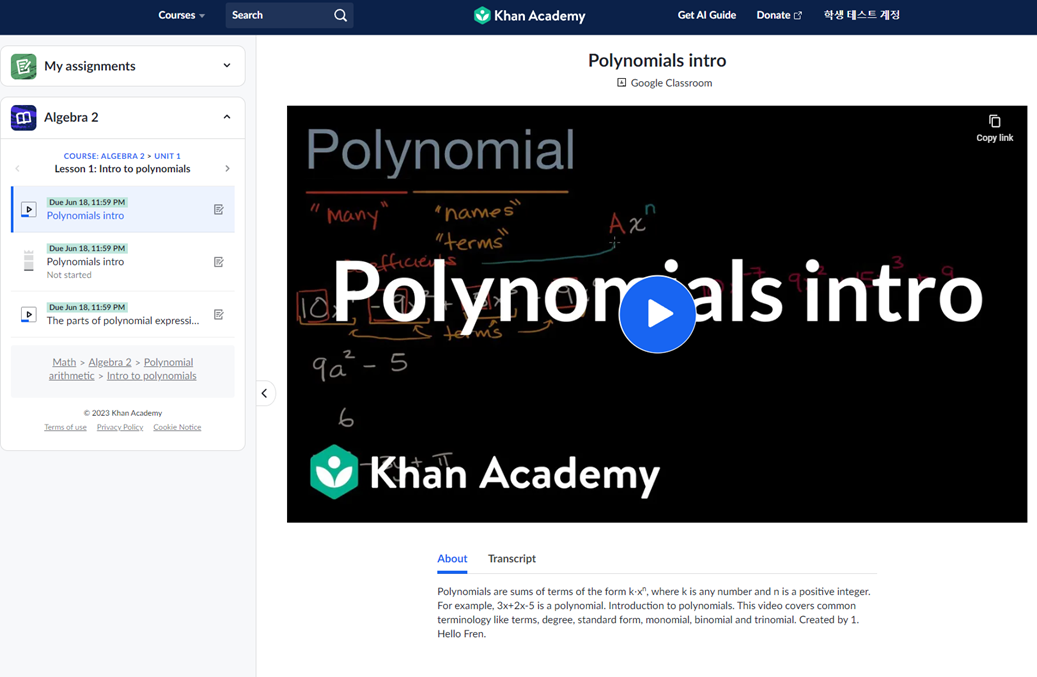
Task: Click the Copy link label on video
Action: (995, 138)
